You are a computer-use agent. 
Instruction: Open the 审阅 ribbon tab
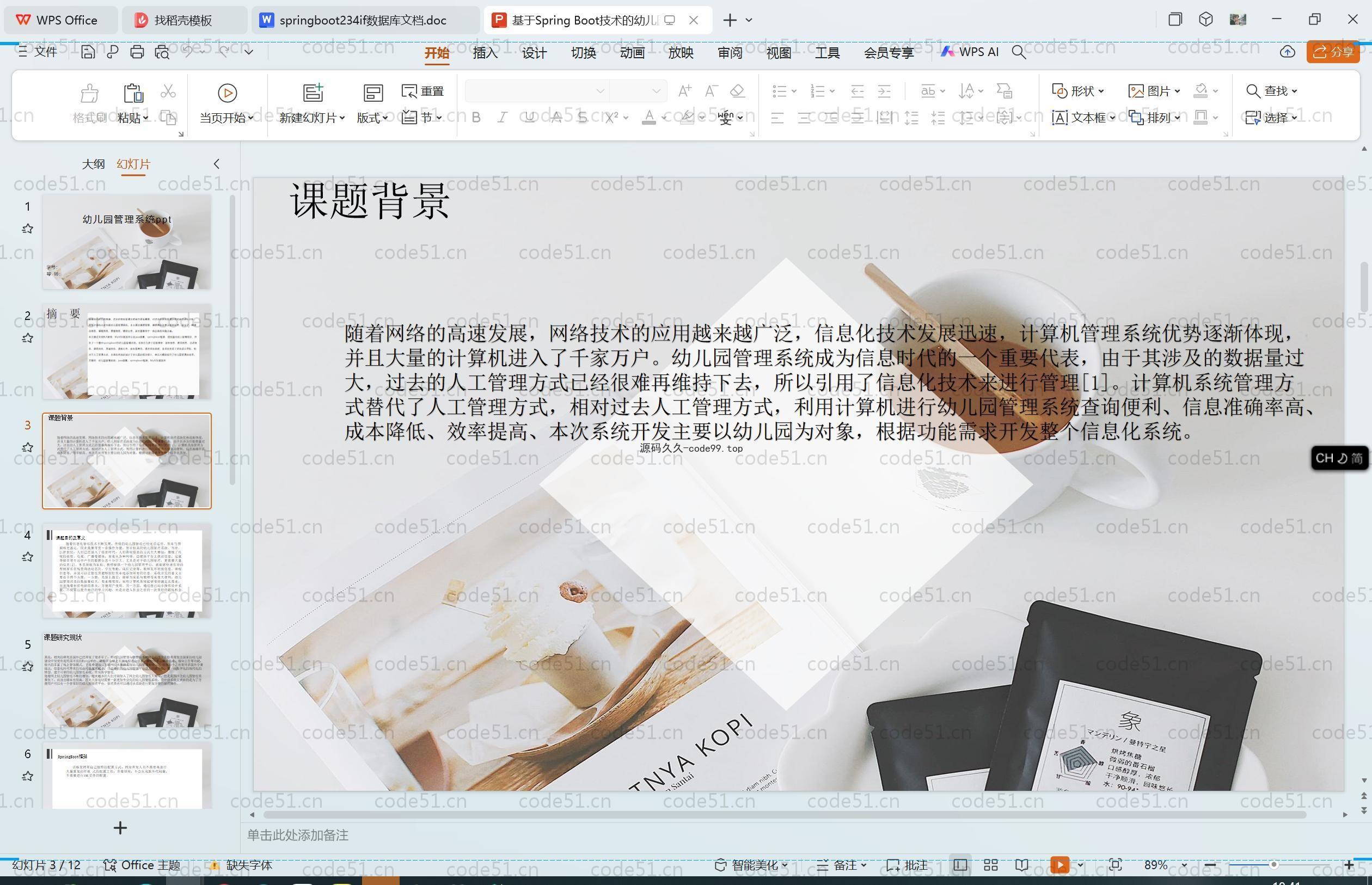pyautogui.click(x=730, y=53)
